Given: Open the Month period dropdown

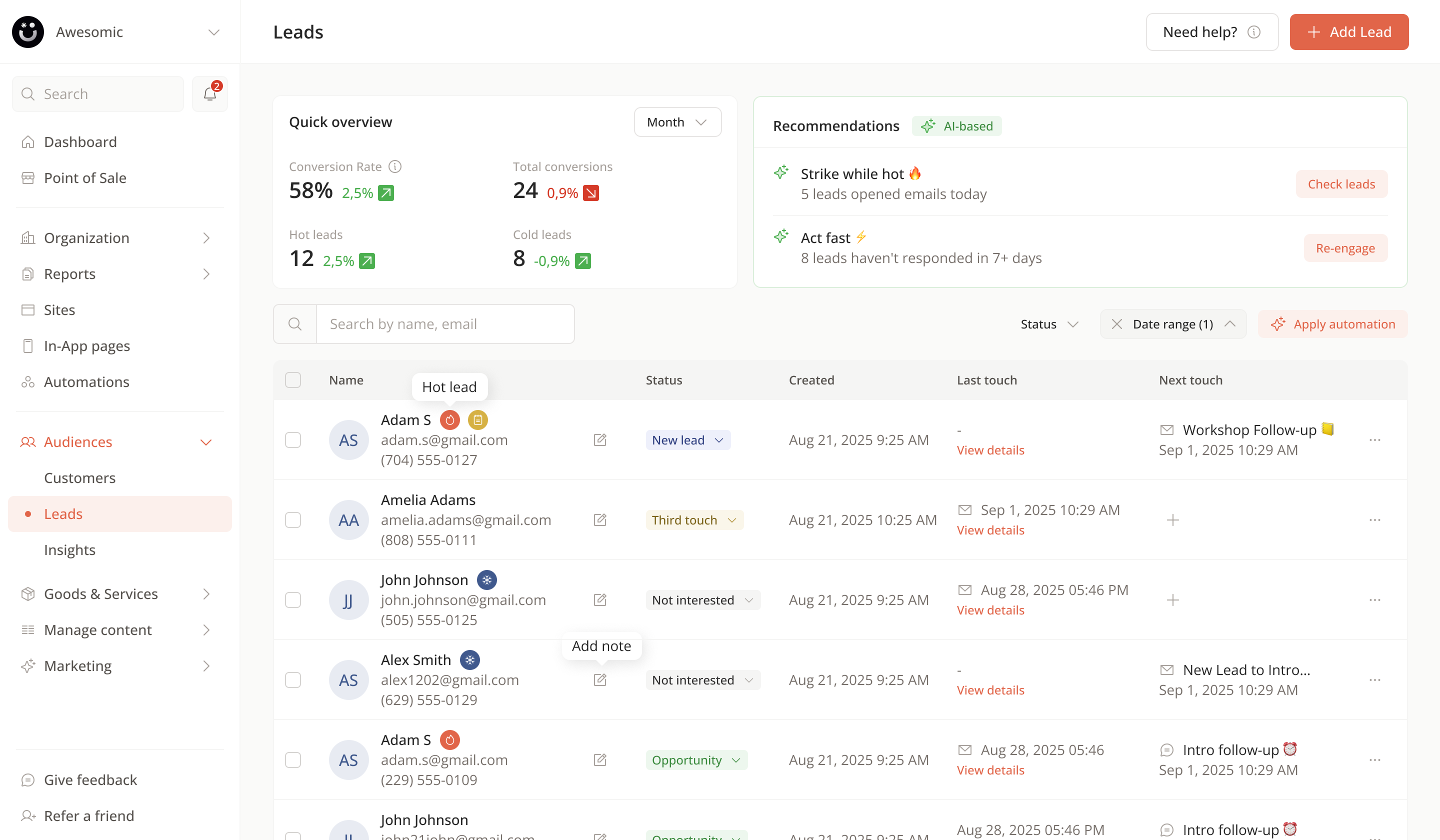Looking at the screenshot, I should pyautogui.click(x=677, y=121).
